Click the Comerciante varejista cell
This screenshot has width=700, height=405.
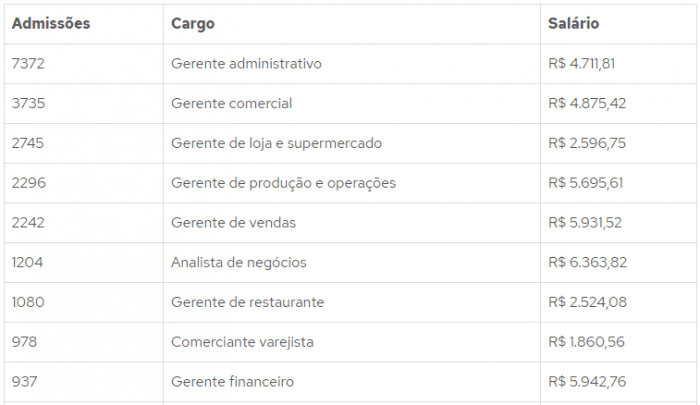[x=242, y=342]
